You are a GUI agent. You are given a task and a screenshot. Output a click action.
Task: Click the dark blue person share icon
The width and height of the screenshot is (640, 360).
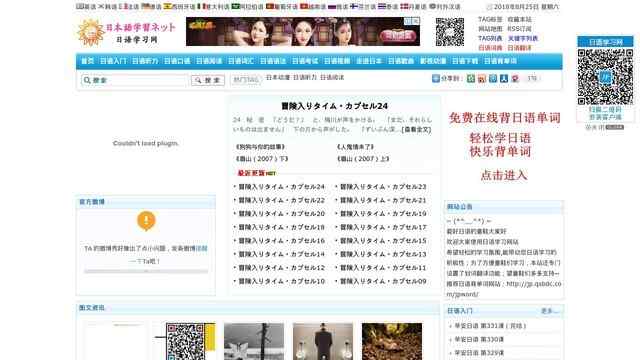pyautogui.click(x=504, y=78)
